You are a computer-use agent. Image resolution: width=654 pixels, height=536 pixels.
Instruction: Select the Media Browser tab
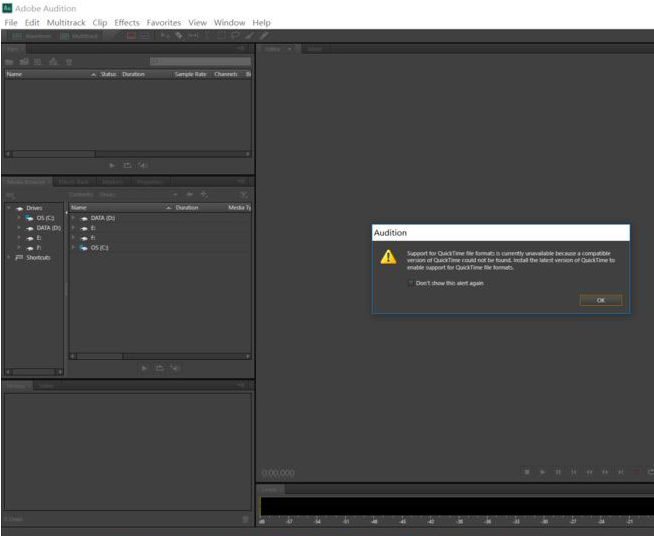[x=26, y=182]
